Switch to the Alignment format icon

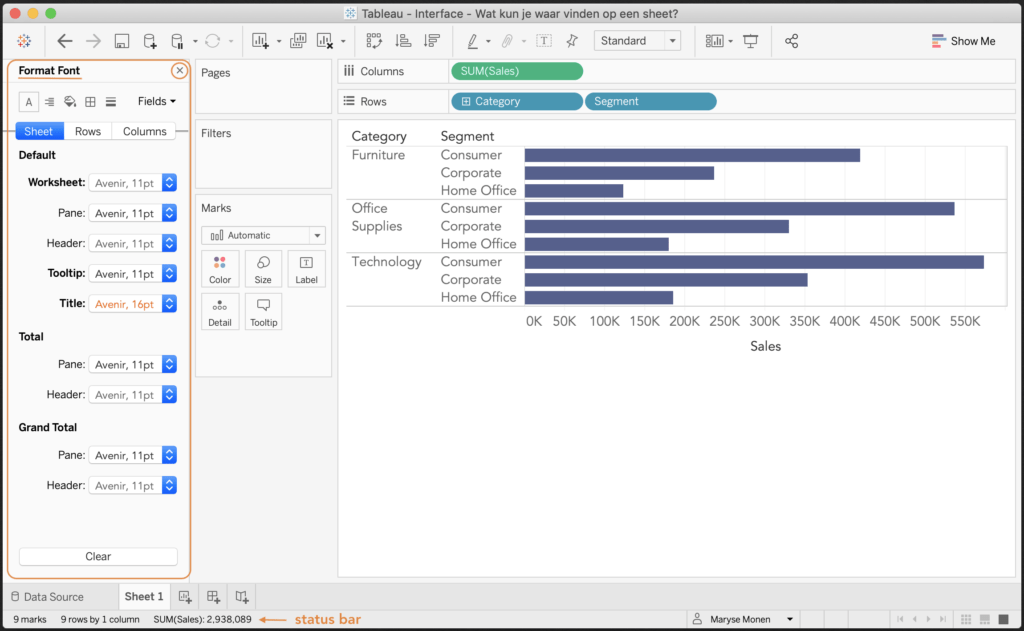[x=49, y=101]
